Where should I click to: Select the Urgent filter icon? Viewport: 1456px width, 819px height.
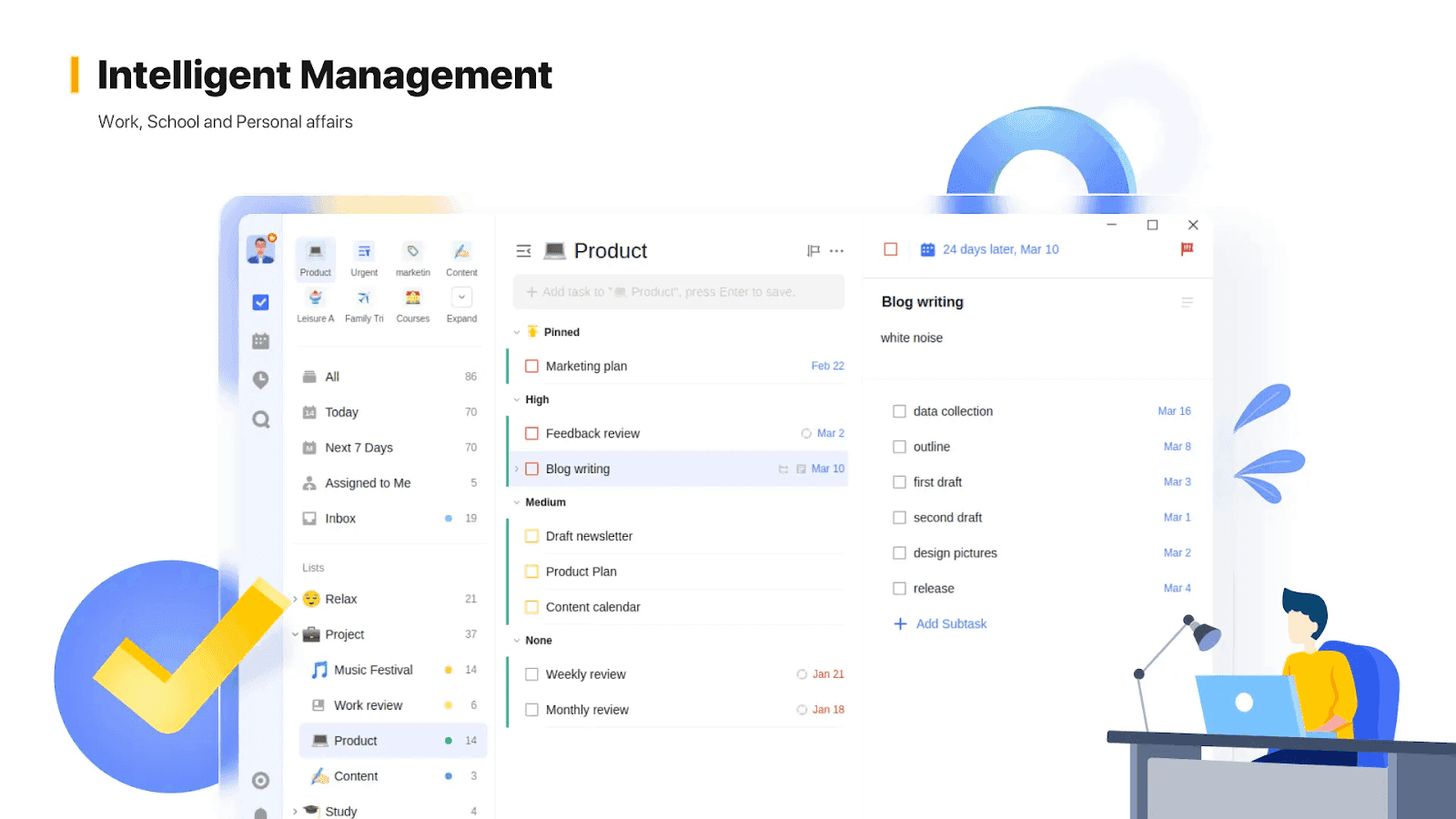click(x=364, y=253)
